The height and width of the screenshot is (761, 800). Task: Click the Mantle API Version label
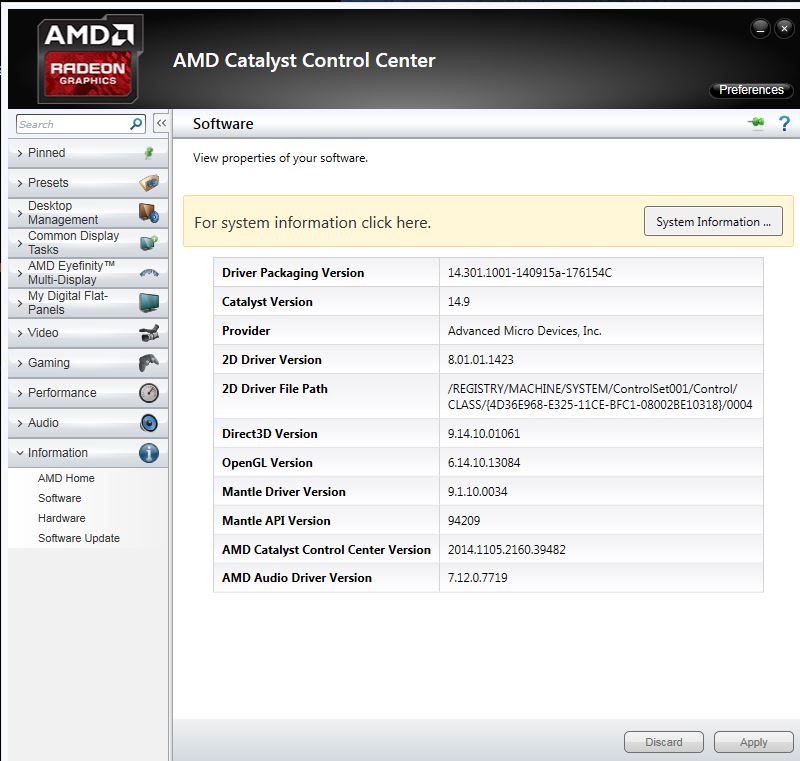276,521
